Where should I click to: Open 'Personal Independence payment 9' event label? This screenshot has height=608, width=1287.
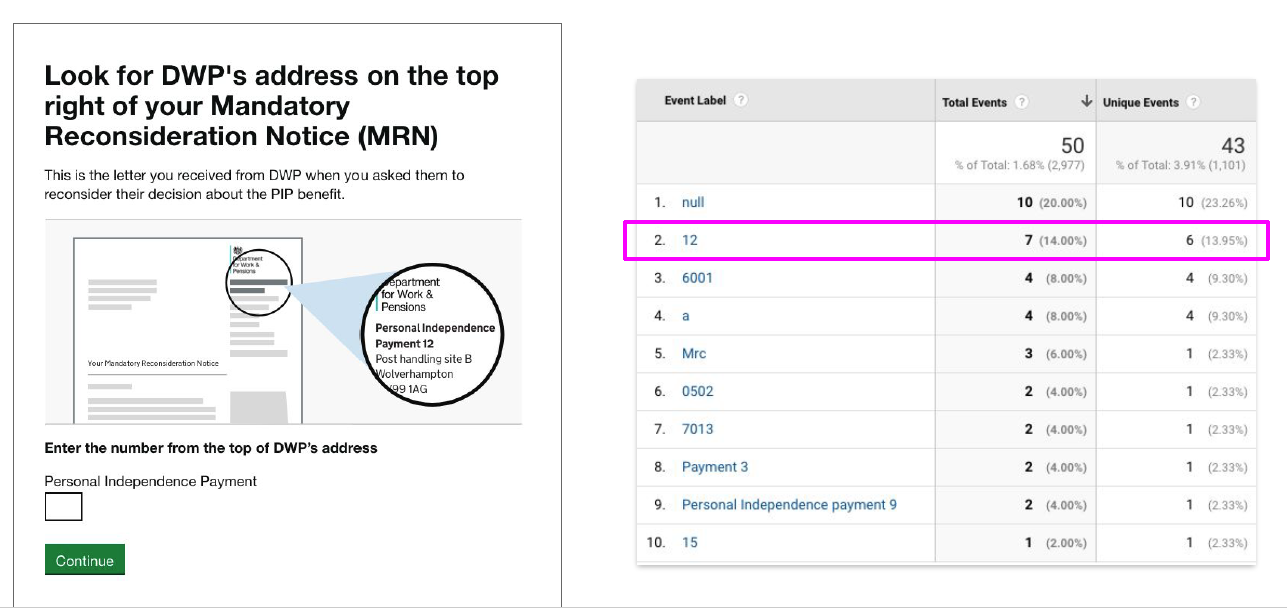[789, 504]
